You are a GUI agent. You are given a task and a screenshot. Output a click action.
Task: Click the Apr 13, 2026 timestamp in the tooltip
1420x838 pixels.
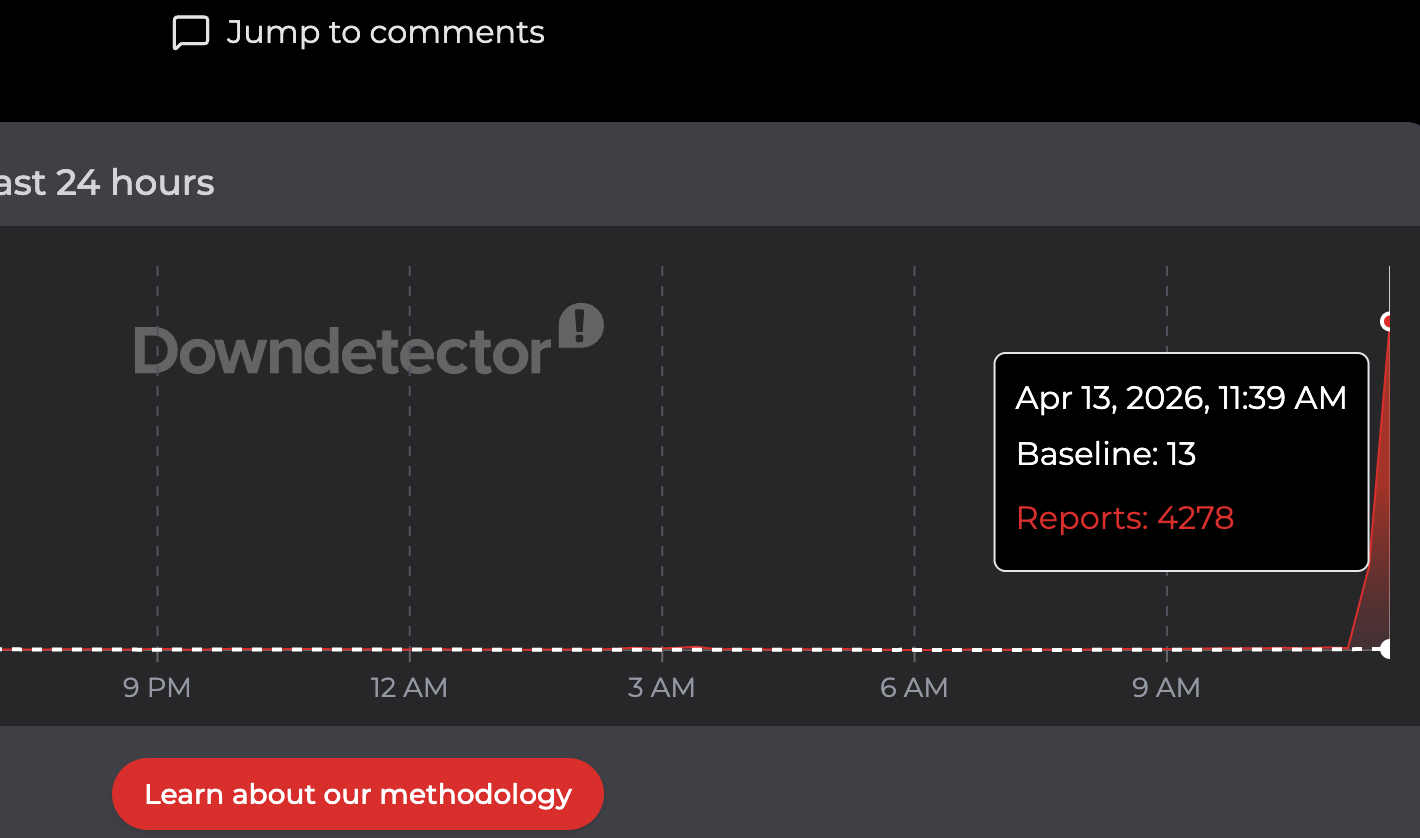click(1181, 397)
